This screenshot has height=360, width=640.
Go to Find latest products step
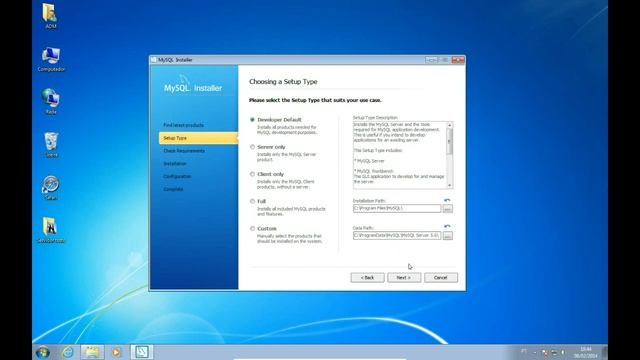[183, 125]
